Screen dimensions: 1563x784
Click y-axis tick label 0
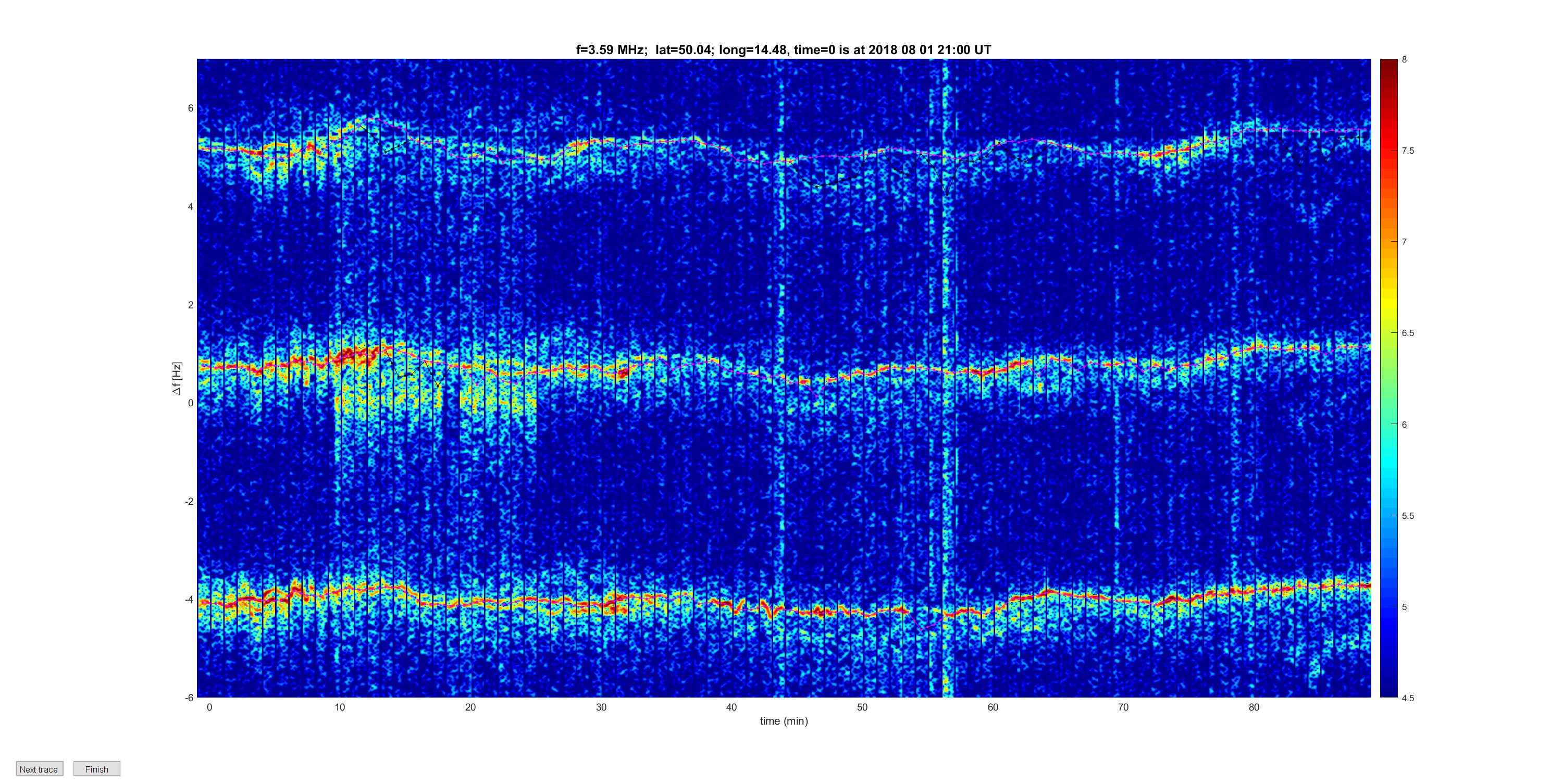[x=191, y=403]
